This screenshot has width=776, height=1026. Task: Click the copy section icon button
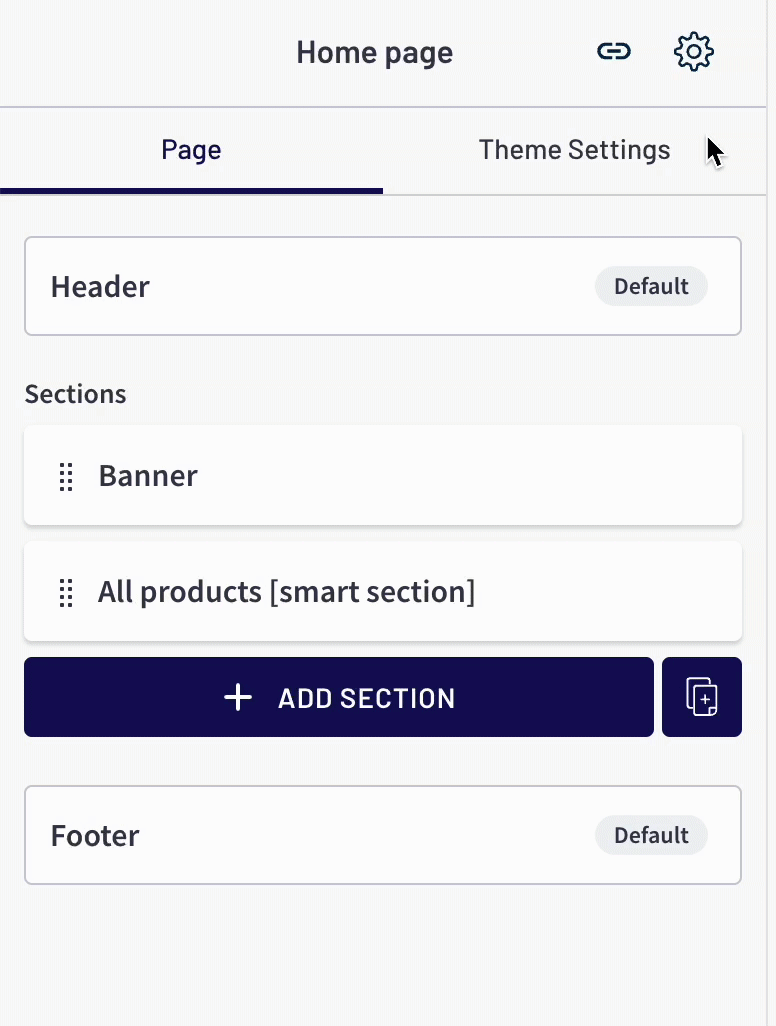(702, 697)
